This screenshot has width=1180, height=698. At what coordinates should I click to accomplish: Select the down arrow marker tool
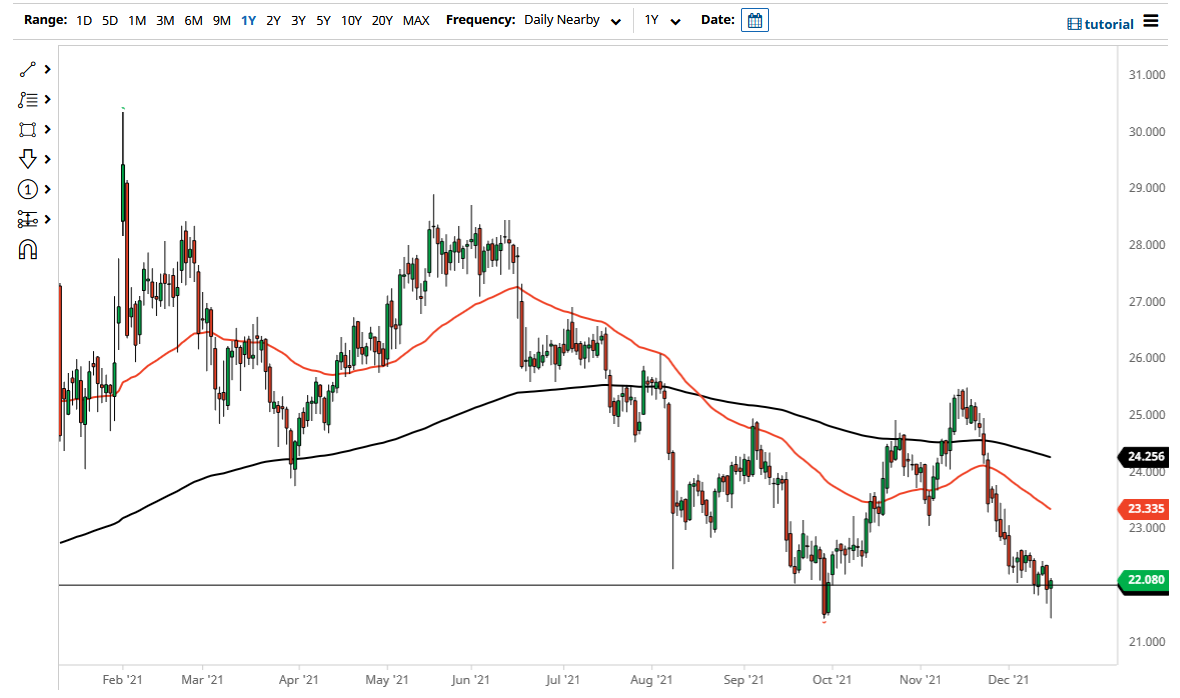pos(27,159)
